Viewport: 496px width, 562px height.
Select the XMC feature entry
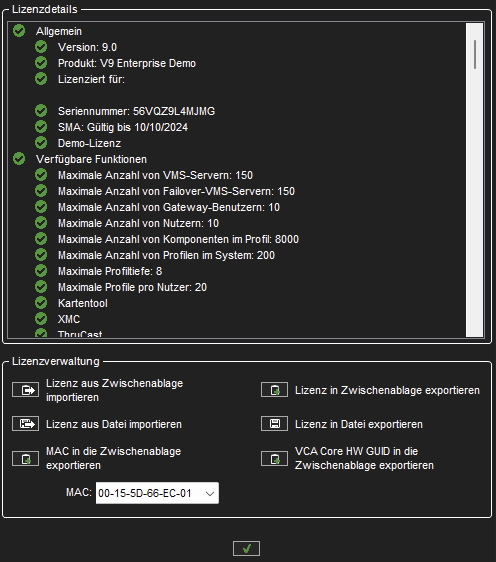click(x=69, y=319)
